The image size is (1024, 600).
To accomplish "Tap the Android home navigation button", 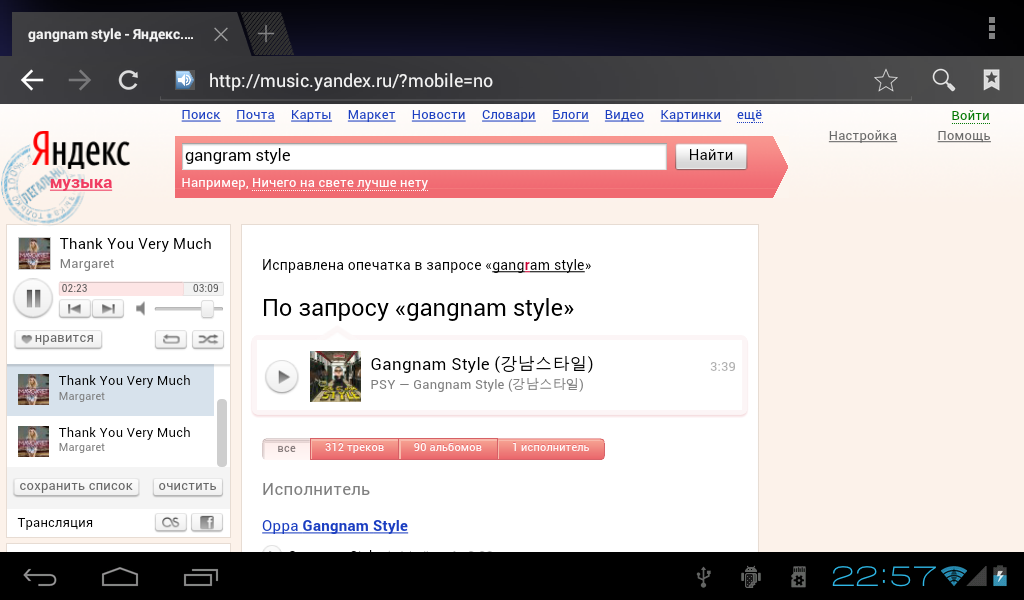I will [x=120, y=576].
